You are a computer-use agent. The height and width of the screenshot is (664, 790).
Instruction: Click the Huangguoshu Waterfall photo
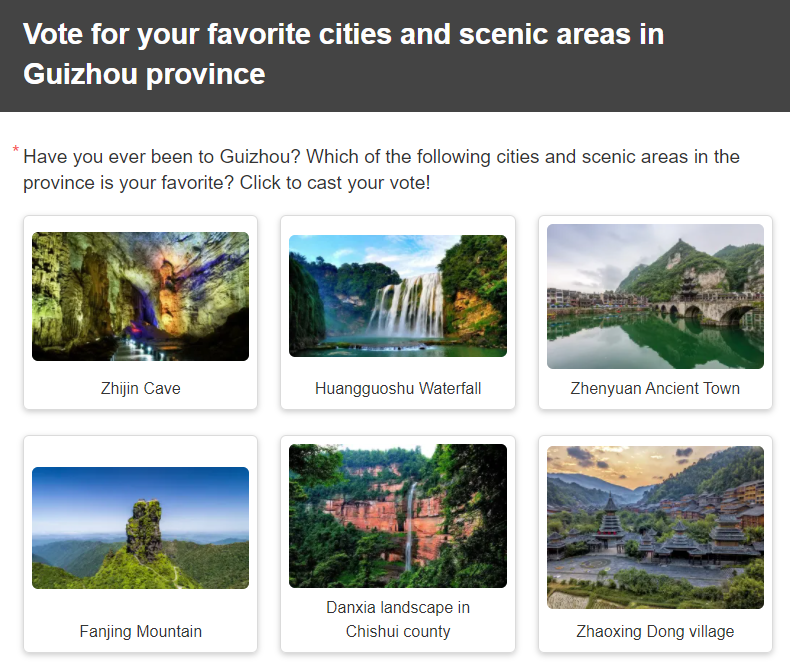pyautogui.click(x=398, y=296)
